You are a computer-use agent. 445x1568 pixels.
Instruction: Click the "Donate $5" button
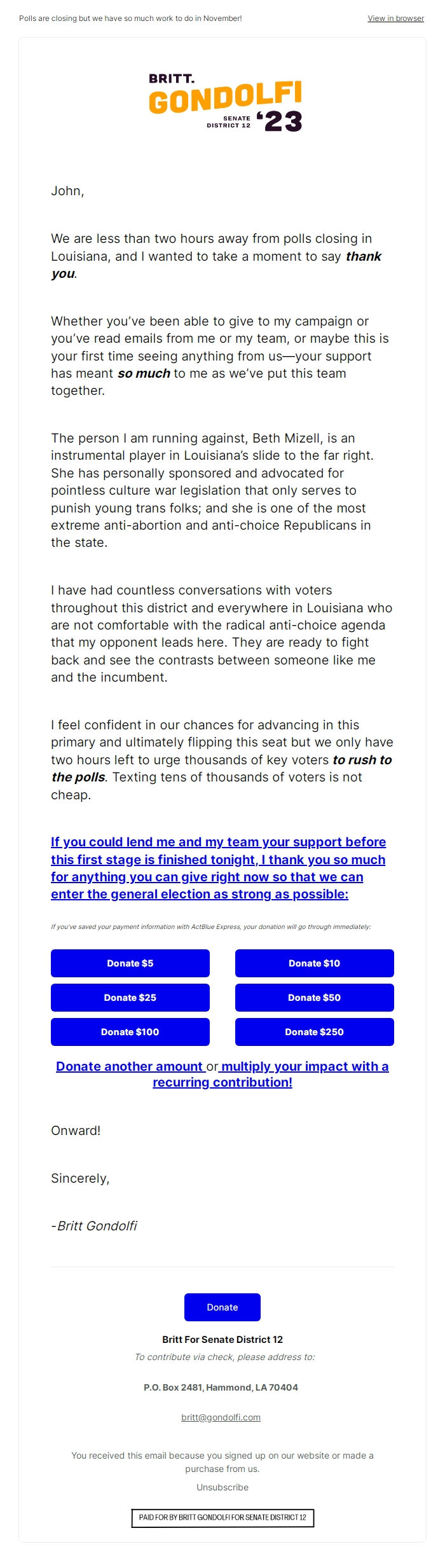tap(130, 963)
